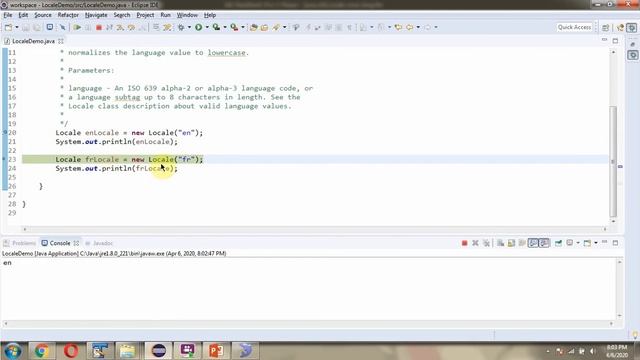The width and height of the screenshot is (640, 360).
Task: Toggle Use Step Filters icon
Action: point(167,27)
